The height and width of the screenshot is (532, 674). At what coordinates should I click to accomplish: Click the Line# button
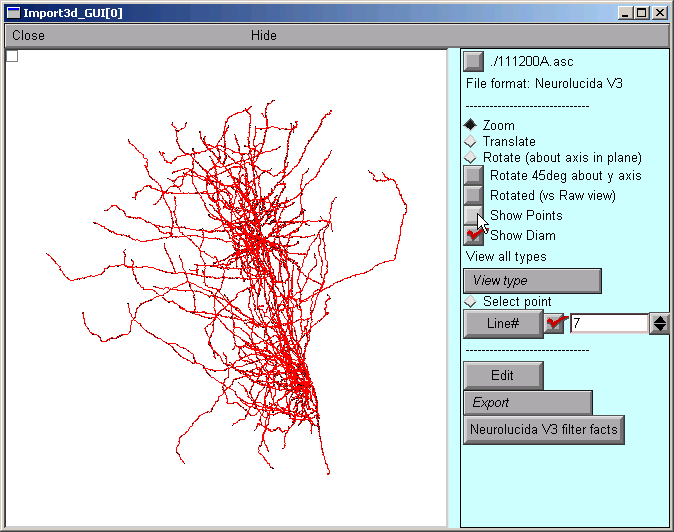pos(502,324)
